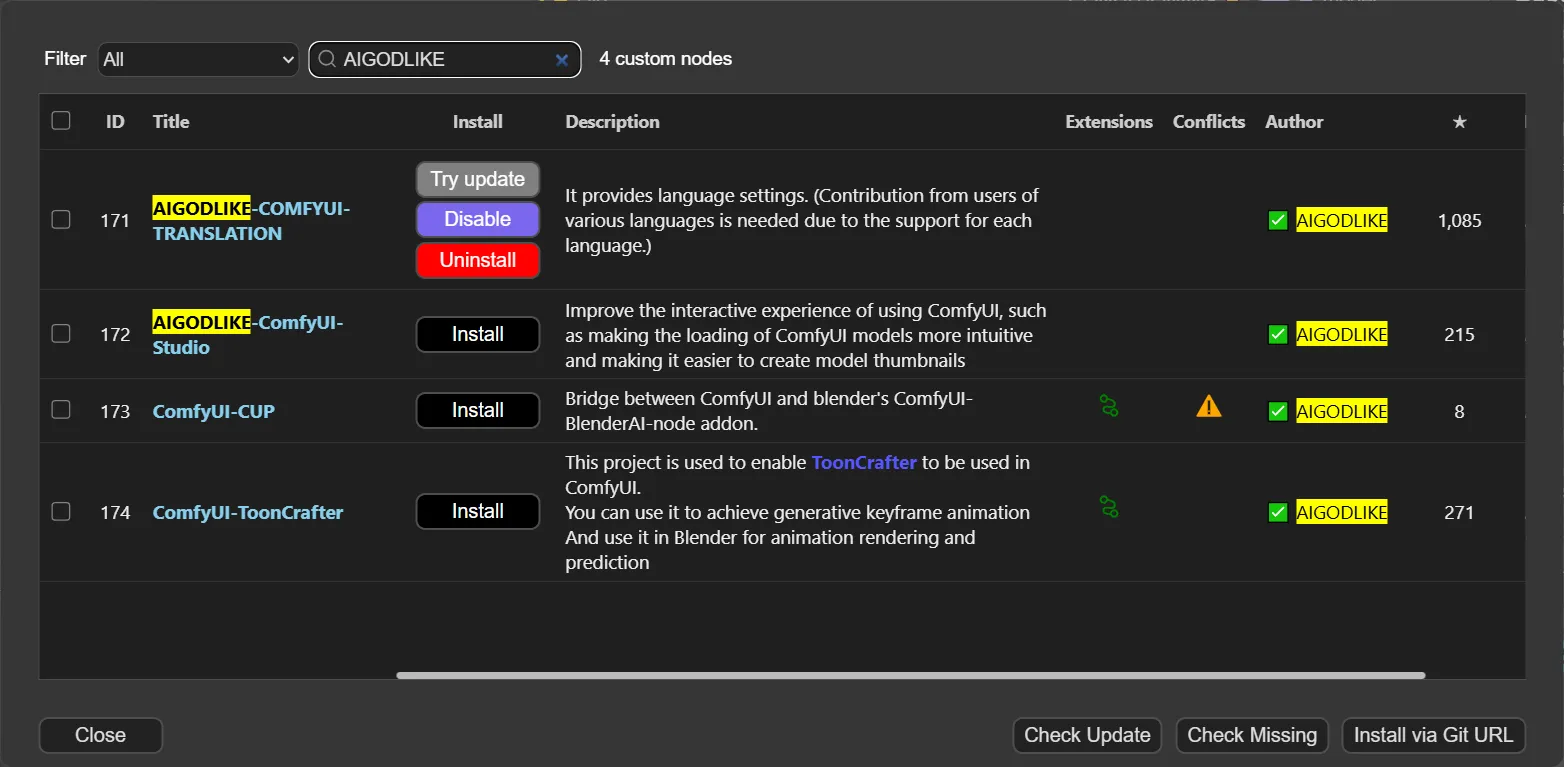Click the 'It provides language settings' description

pyautogui.click(x=802, y=221)
